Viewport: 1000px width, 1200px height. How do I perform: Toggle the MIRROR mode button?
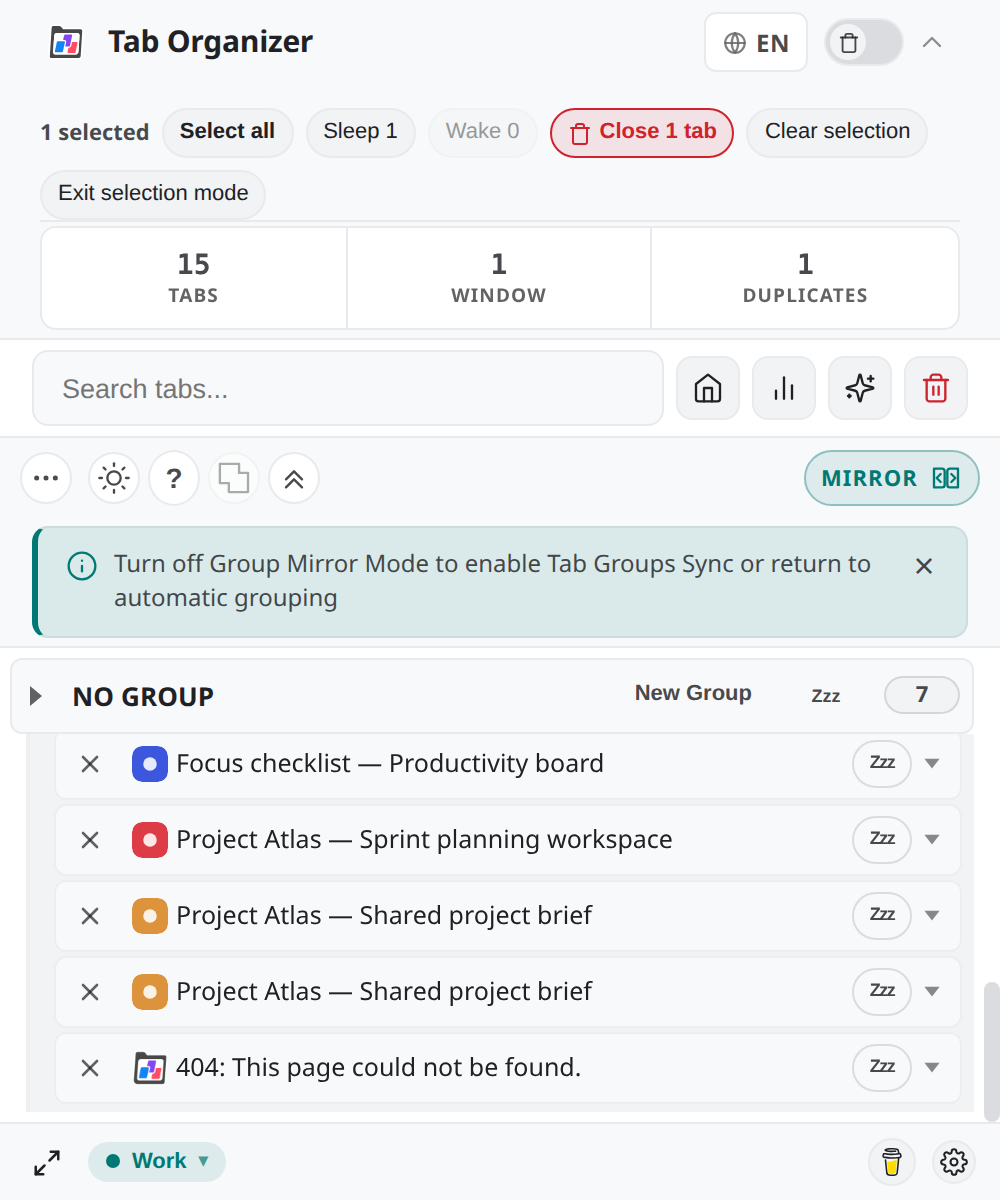tap(892, 478)
